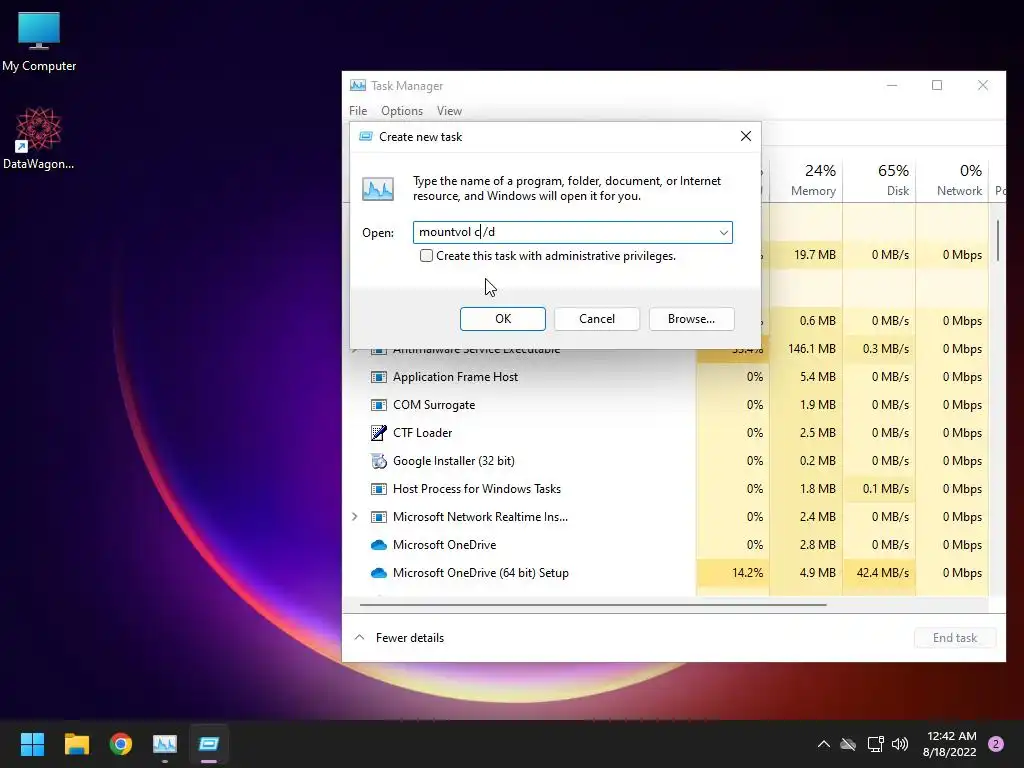Click the 5.4 MB memory cell

point(807,377)
